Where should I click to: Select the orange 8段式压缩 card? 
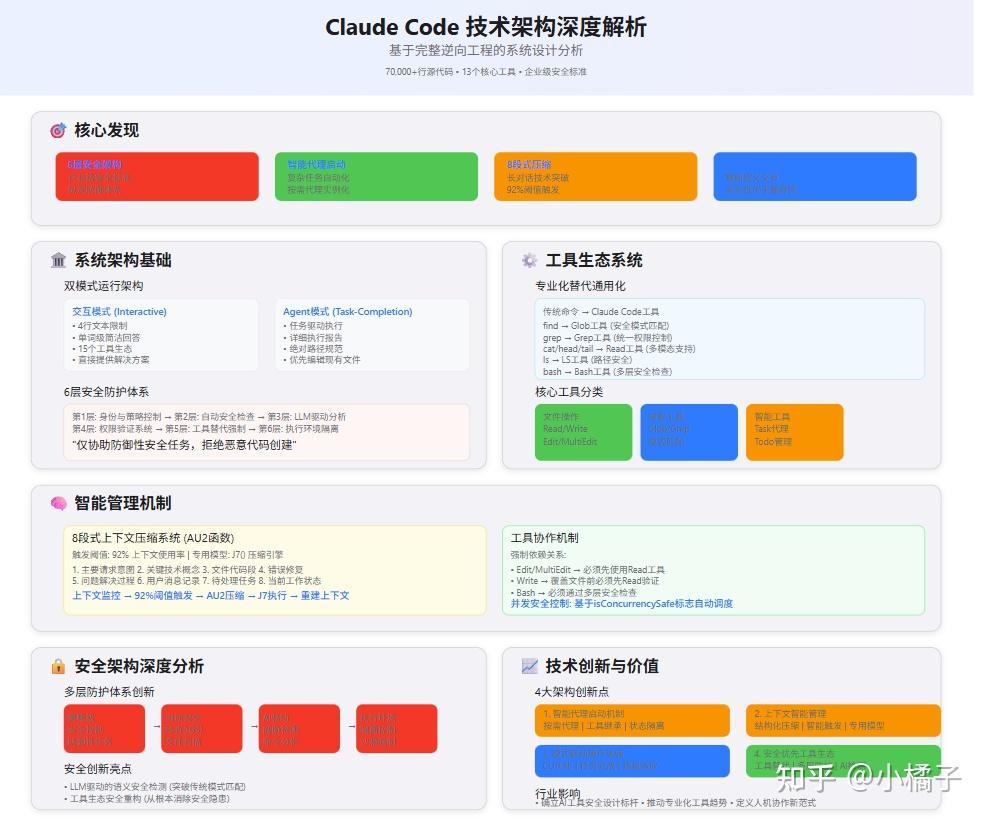[x=595, y=176]
